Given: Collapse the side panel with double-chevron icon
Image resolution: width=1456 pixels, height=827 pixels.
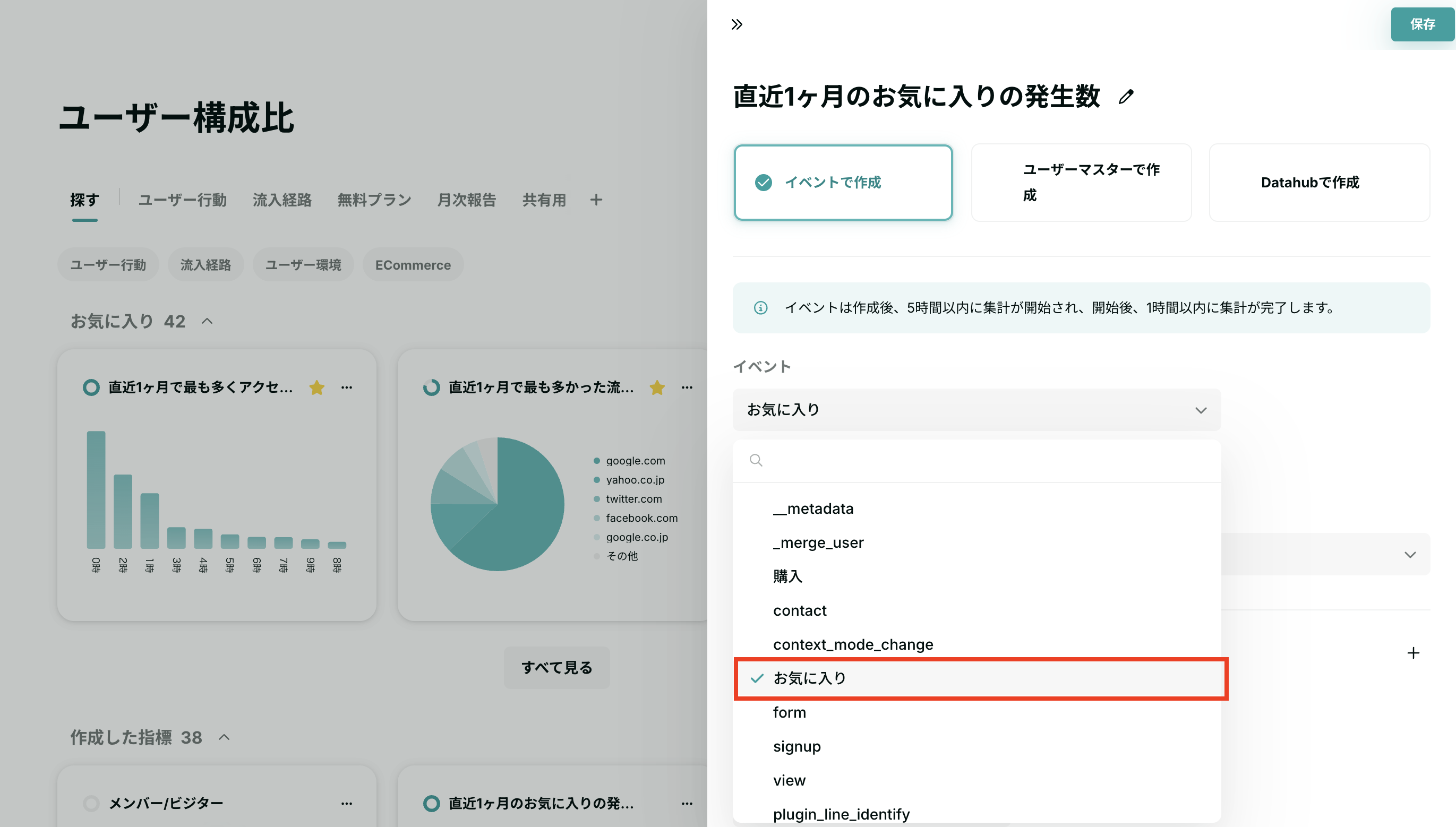Looking at the screenshot, I should (x=737, y=24).
